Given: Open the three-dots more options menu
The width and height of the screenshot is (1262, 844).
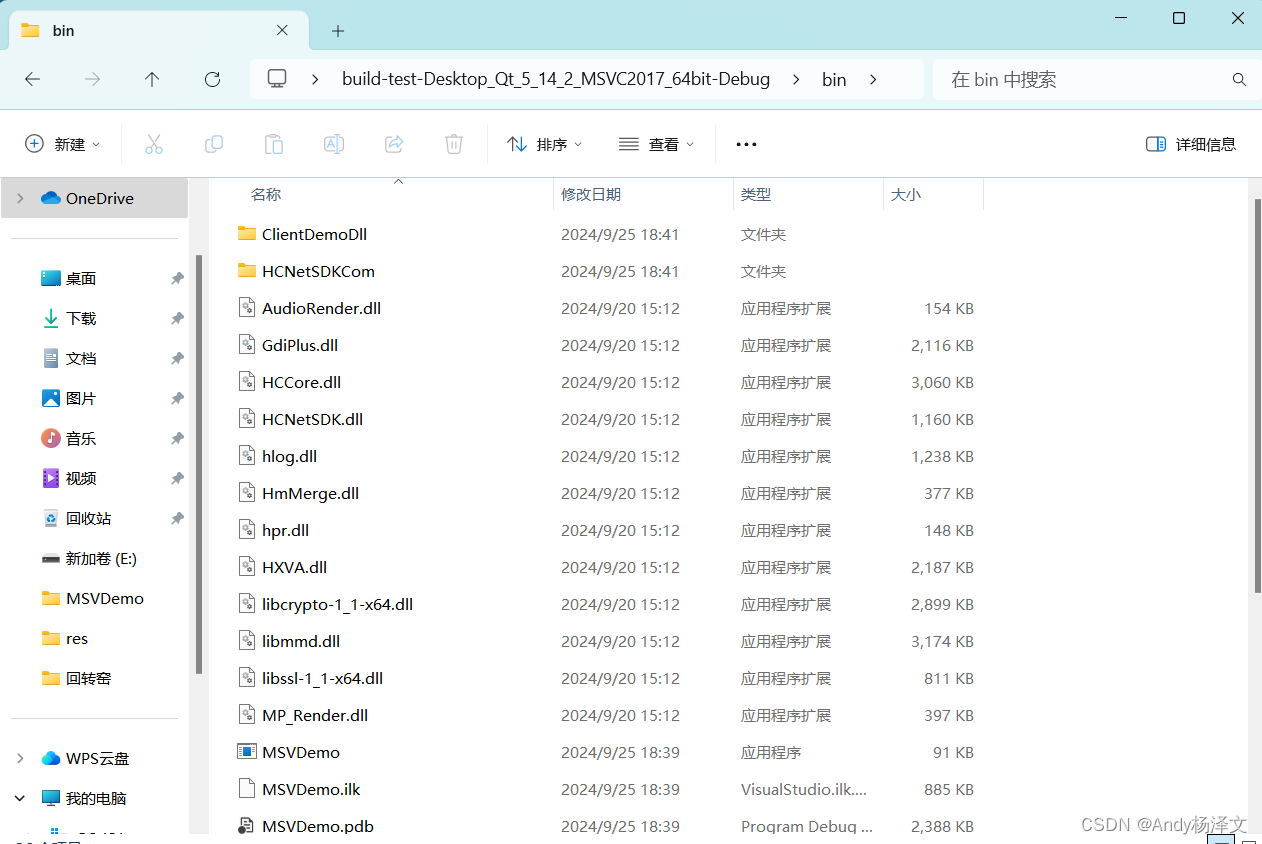Looking at the screenshot, I should [746, 144].
